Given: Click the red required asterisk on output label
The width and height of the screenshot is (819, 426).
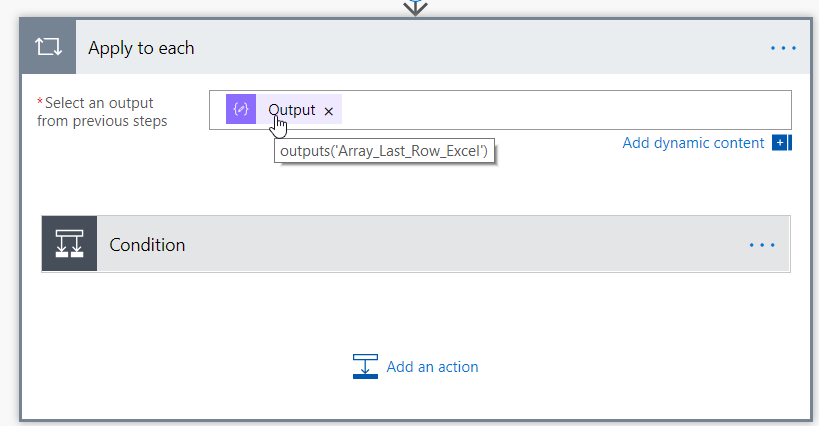Looking at the screenshot, I should [x=40, y=103].
